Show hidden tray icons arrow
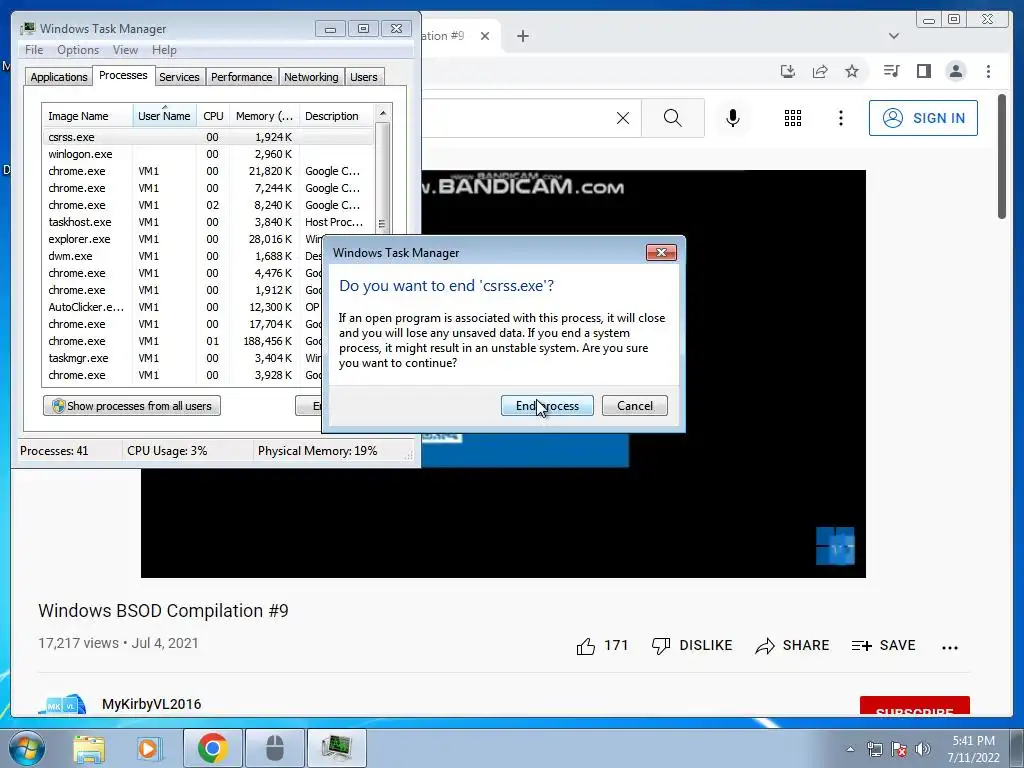Viewport: 1024px width, 768px height. (x=850, y=749)
